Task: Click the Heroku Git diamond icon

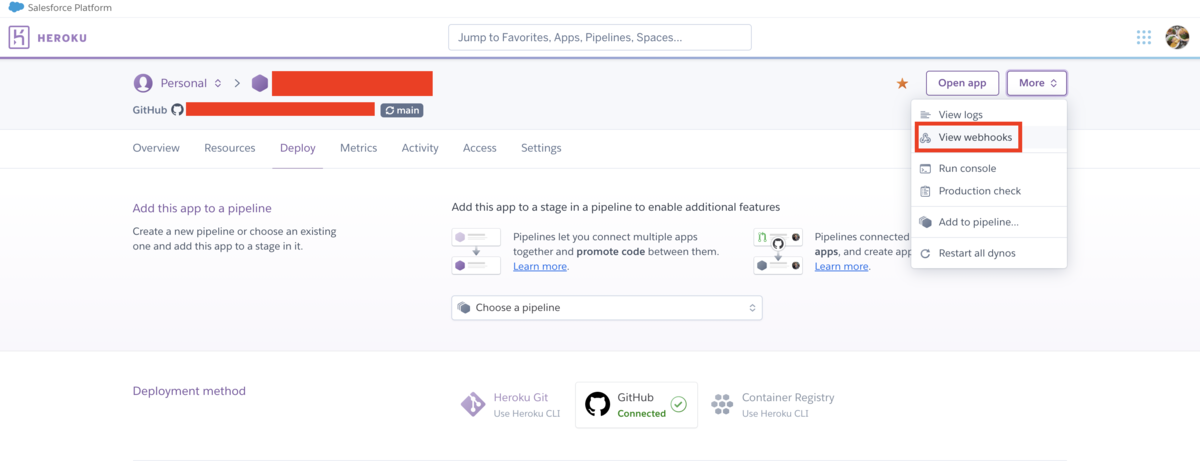Action: [x=473, y=405]
